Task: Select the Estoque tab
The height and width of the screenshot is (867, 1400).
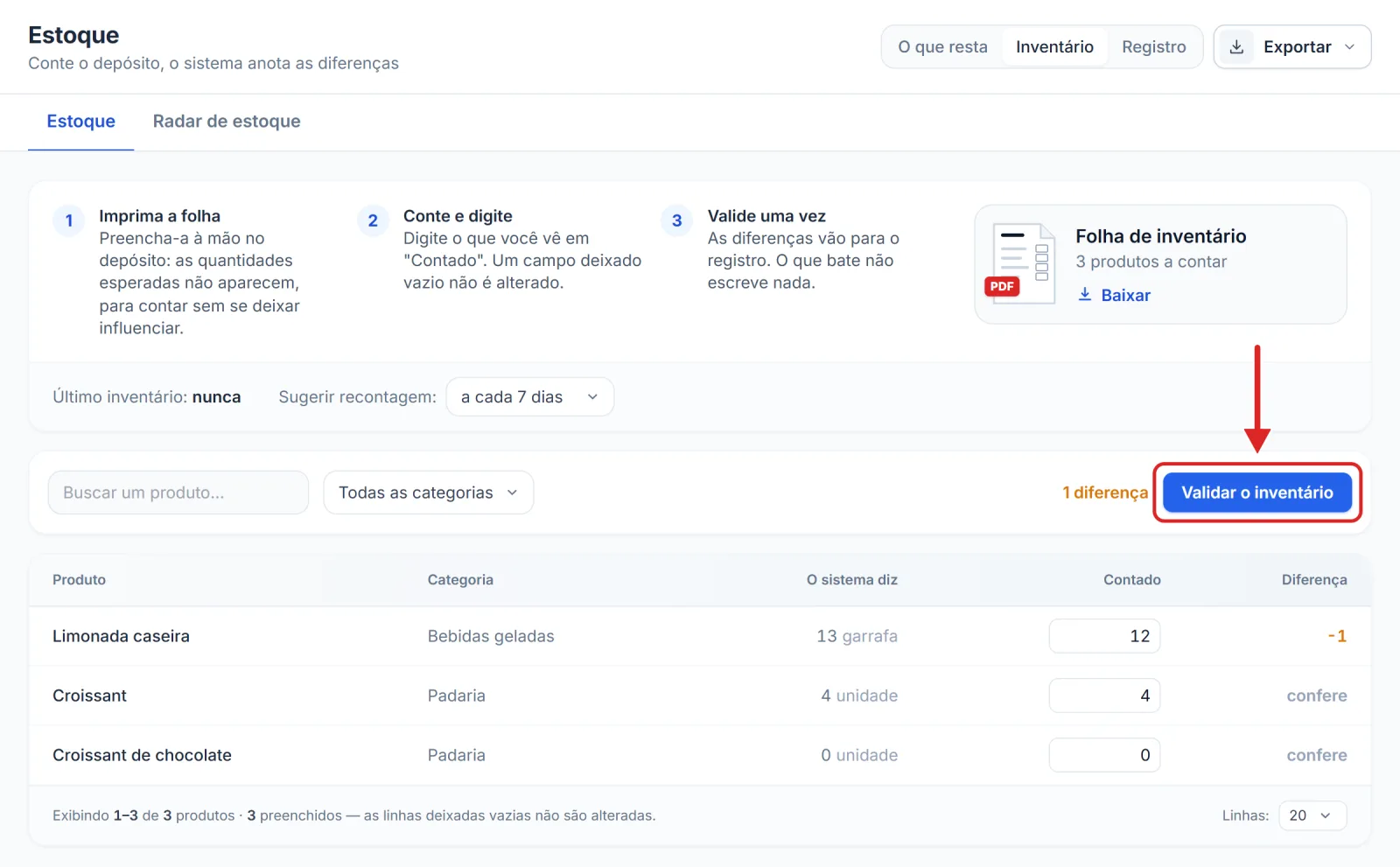Action: click(80, 122)
